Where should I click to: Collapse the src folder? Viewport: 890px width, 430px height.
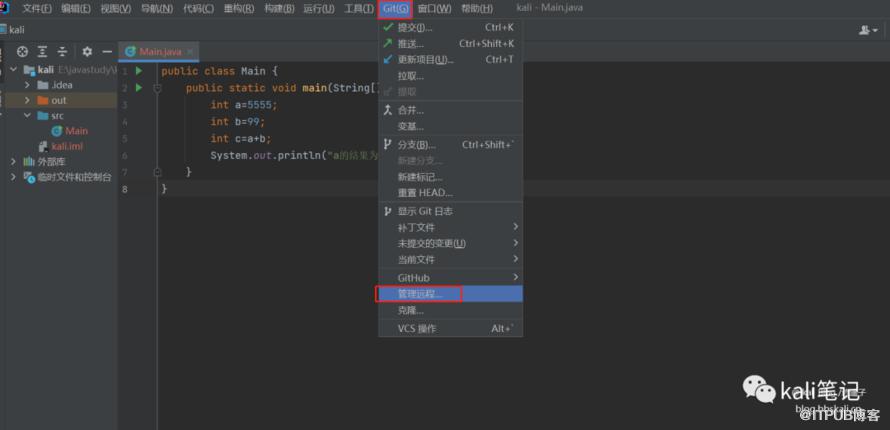pos(27,116)
